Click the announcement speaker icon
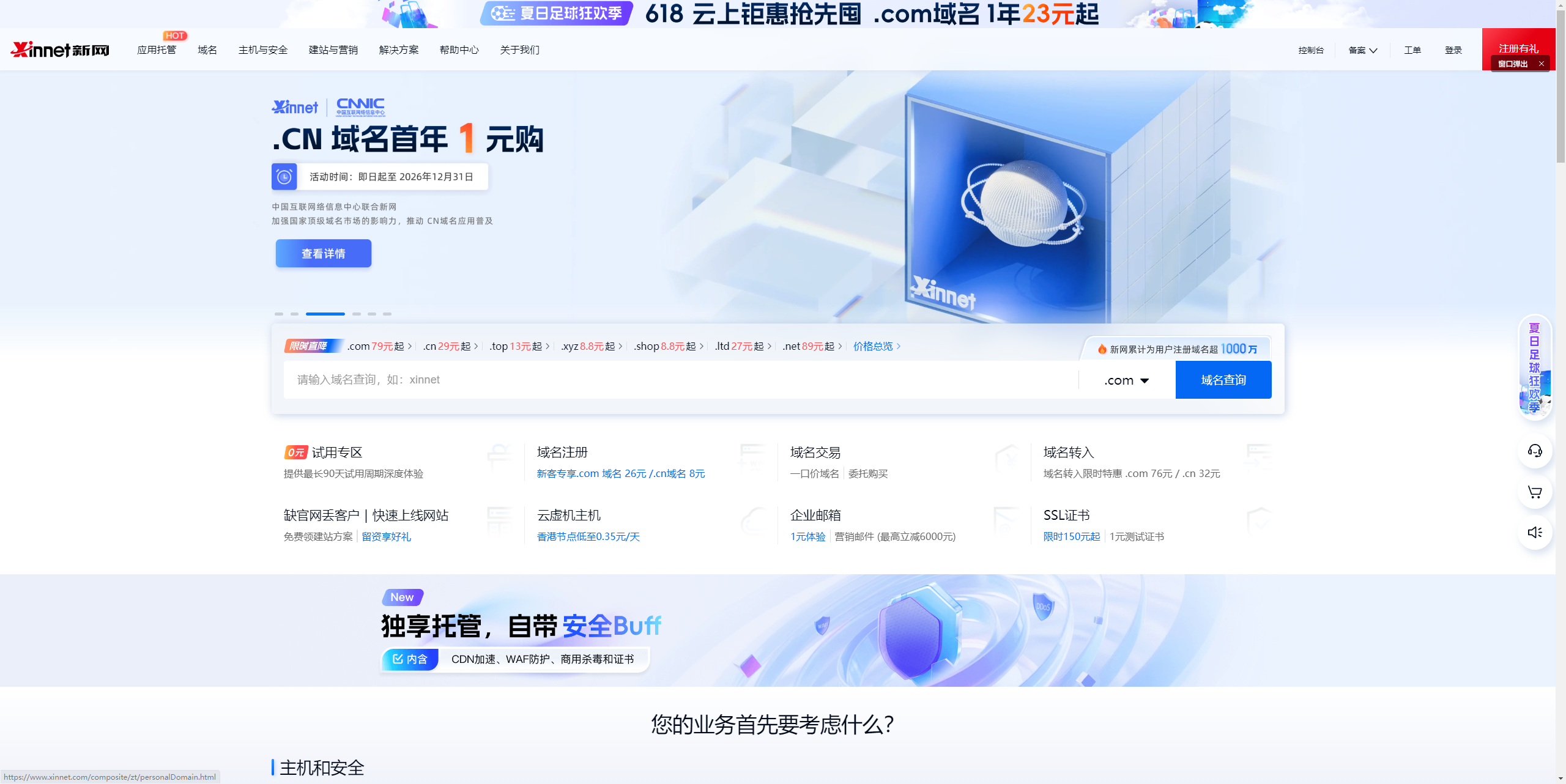Screen dimensions: 1566x784 tap(1535, 533)
